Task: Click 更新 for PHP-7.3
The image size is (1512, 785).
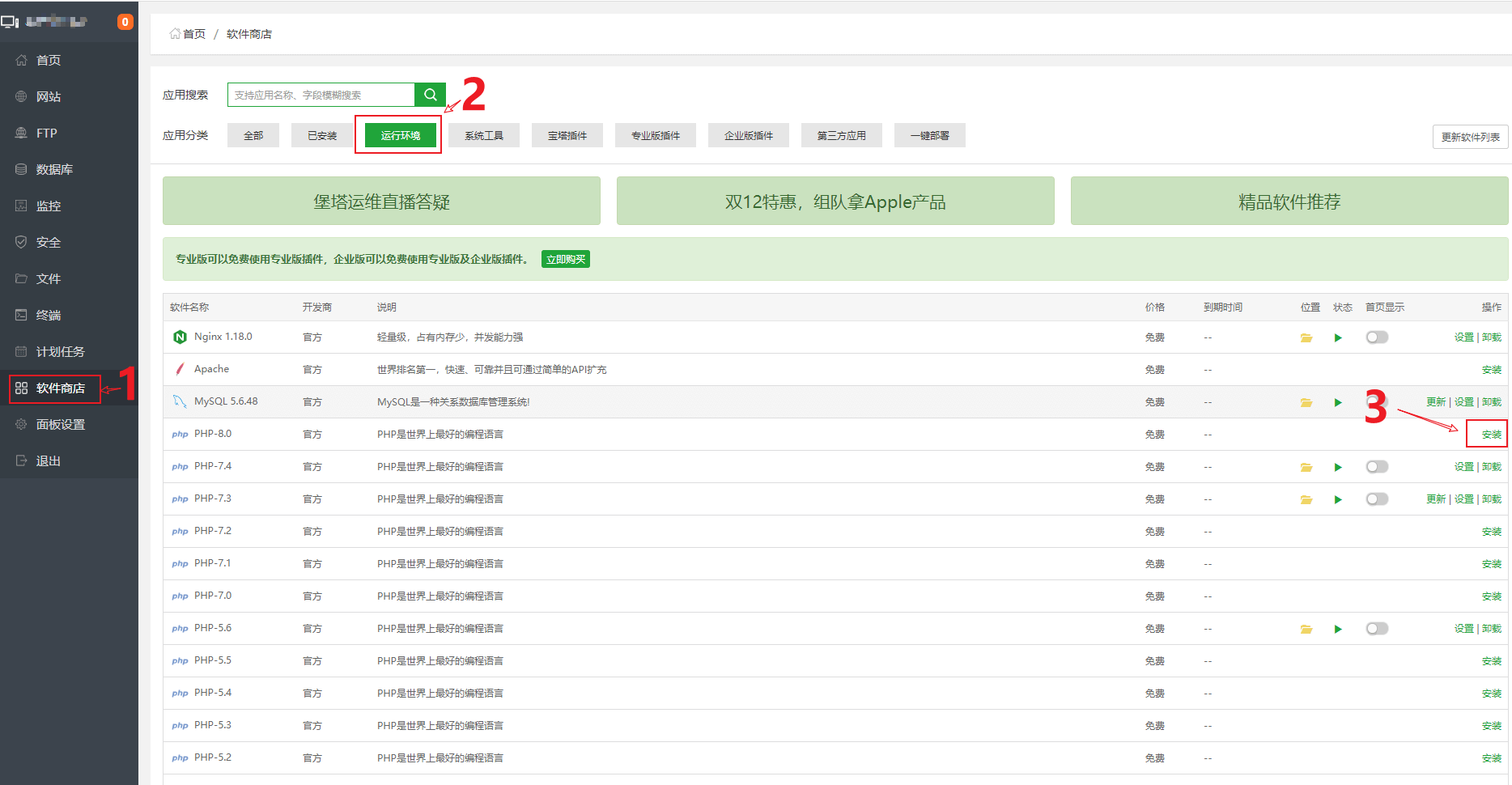Action: click(x=1436, y=499)
